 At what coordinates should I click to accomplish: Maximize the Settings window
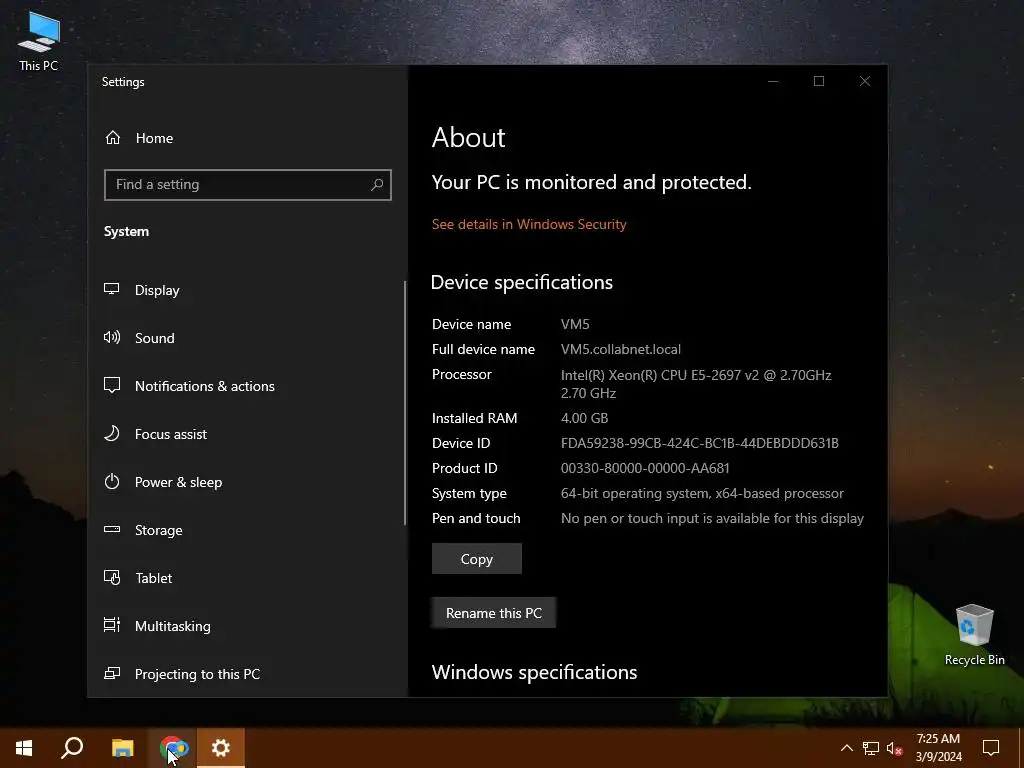tap(819, 81)
